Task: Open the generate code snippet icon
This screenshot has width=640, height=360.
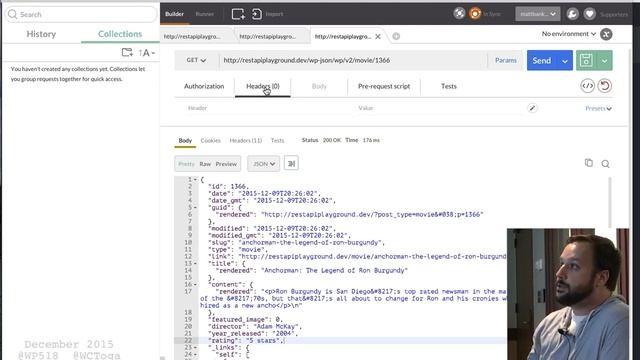Action: [587, 86]
